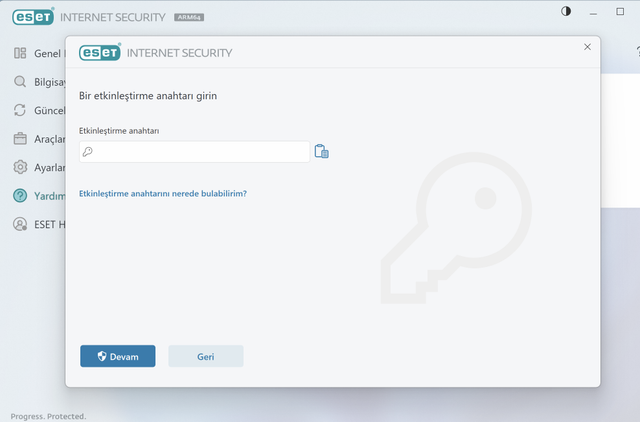Screen dimensions: 640x422
Task: Select the Genel menu item in the sidebar
Action: pyautogui.click(x=40, y=53)
